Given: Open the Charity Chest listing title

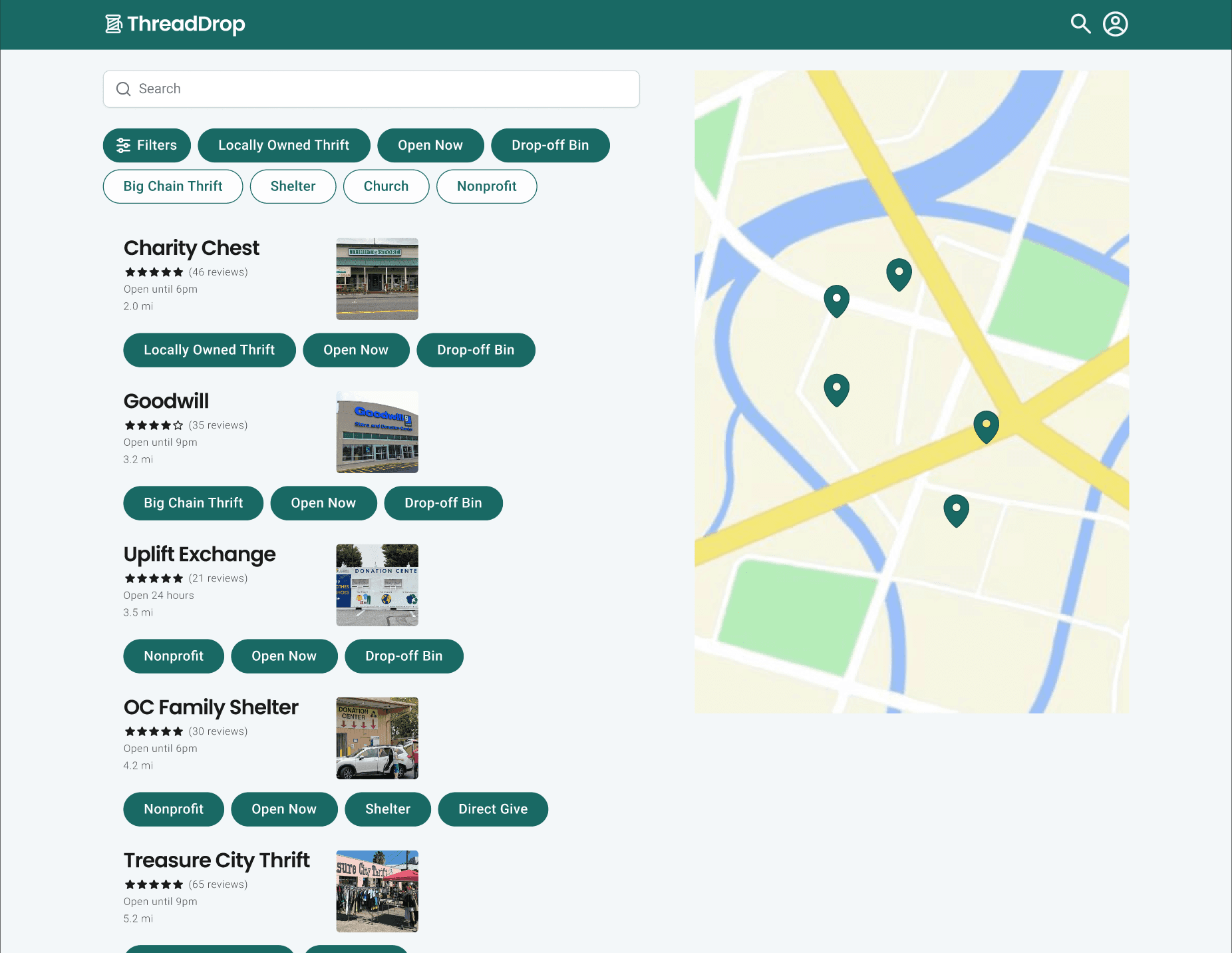Looking at the screenshot, I should point(192,248).
